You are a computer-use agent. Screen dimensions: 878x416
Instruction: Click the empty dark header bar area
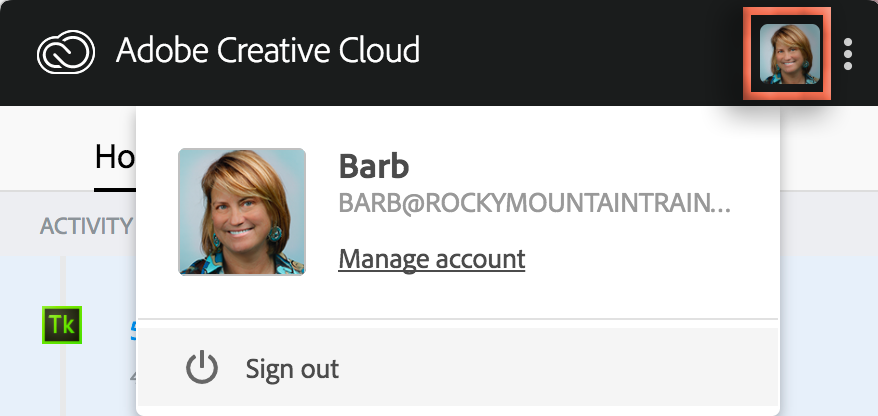coord(580,52)
